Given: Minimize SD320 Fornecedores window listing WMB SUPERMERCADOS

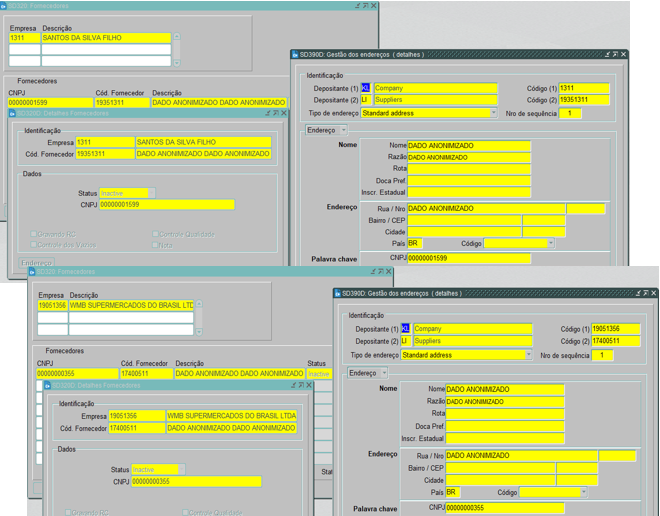Looking at the screenshot, I should tap(373, 271).
